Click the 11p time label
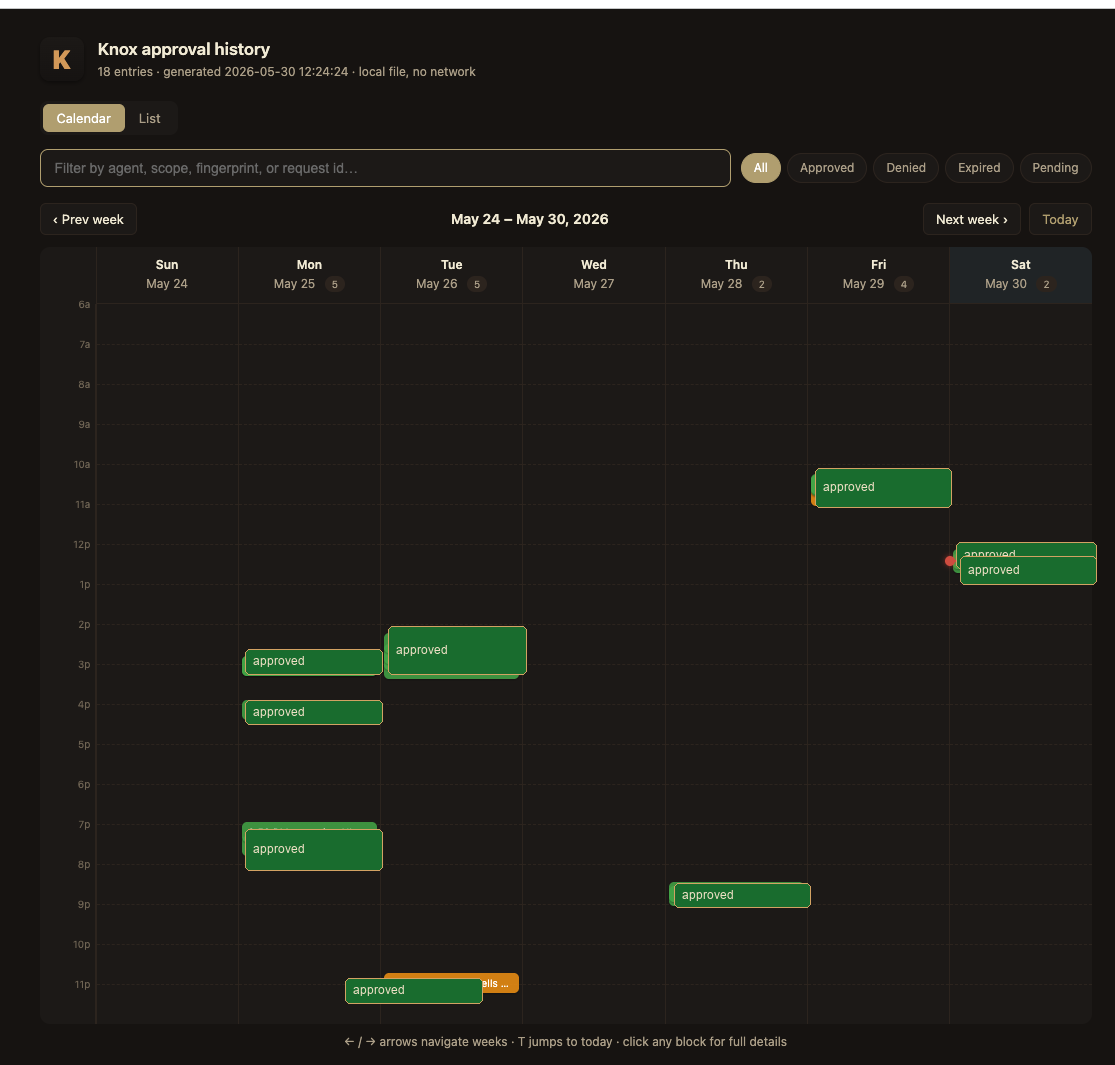Viewport: 1115px width, 1065px height. (82, 985)
